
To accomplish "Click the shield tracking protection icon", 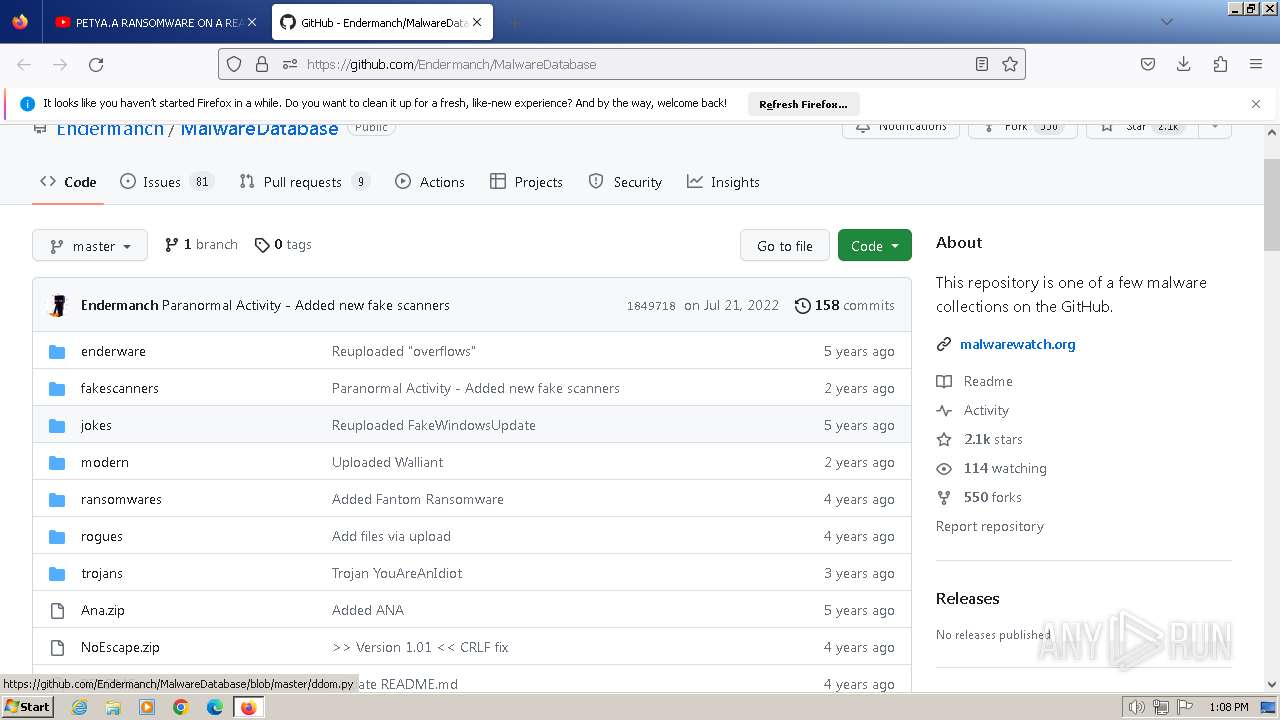I will [x=234, y=64].
